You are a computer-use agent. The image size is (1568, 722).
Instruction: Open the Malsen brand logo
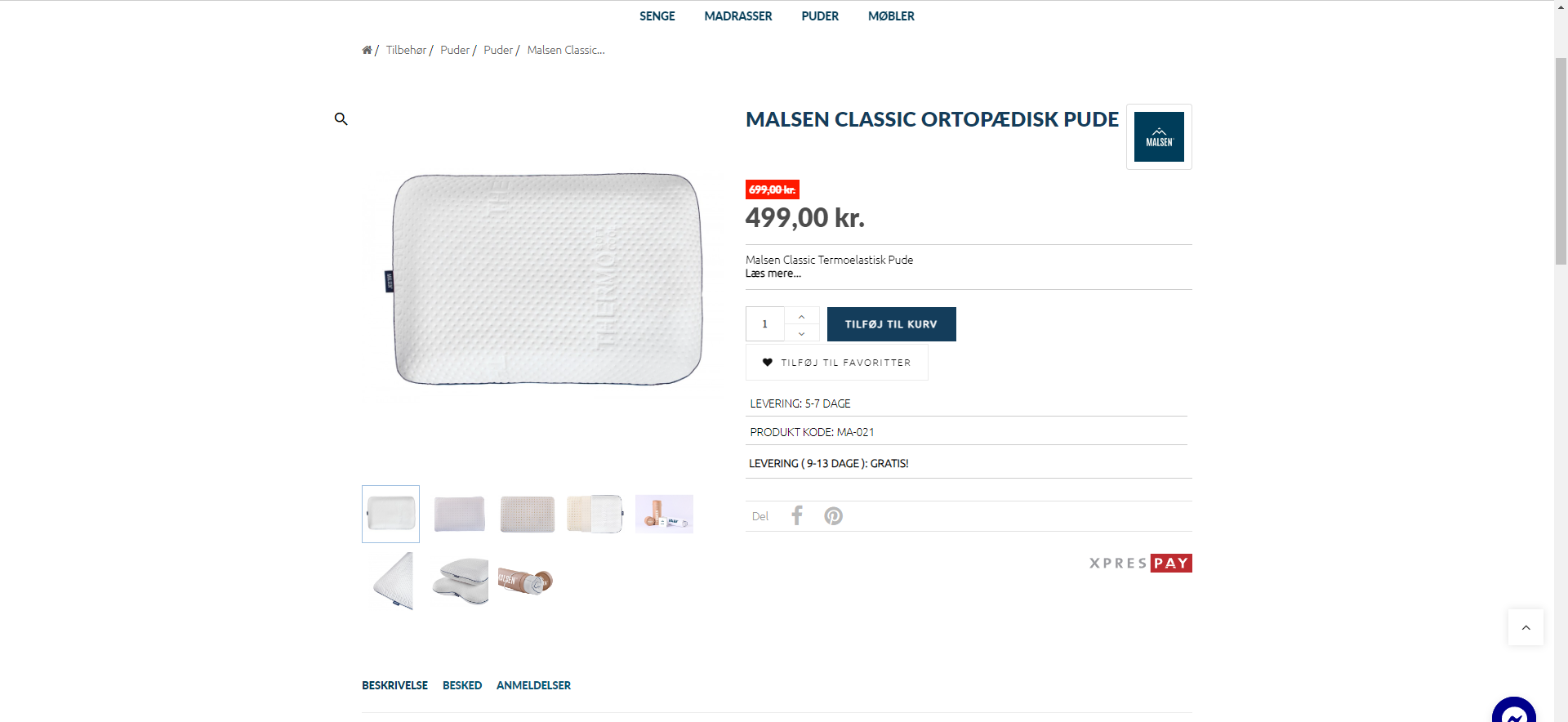pos(1158,136)
